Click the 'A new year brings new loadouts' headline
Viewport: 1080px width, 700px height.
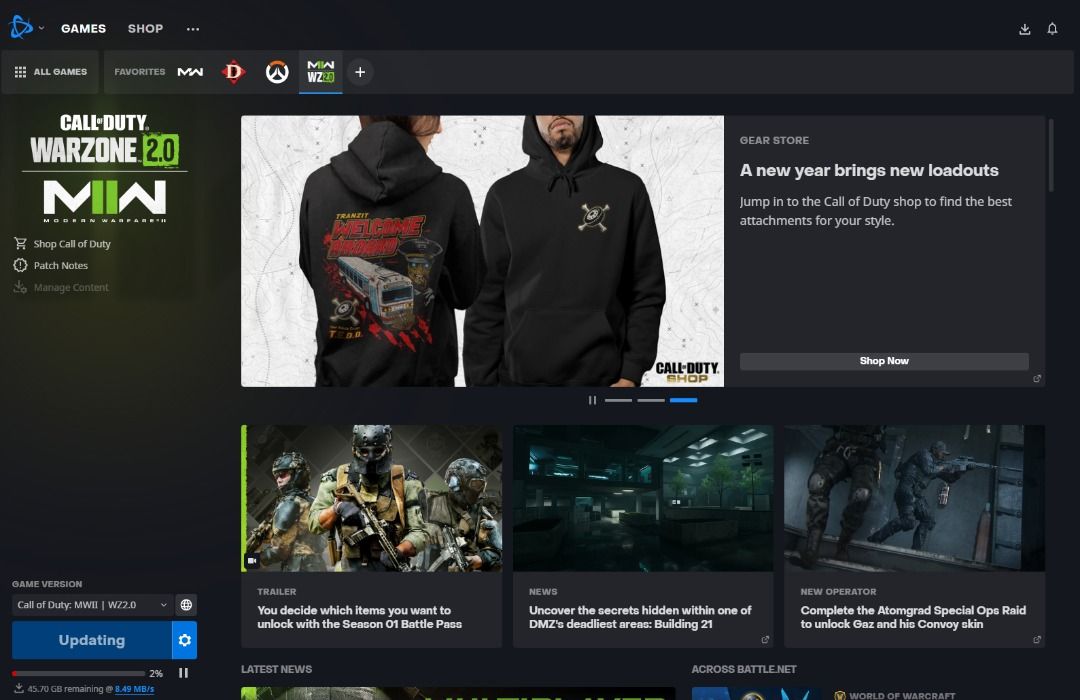869,170
